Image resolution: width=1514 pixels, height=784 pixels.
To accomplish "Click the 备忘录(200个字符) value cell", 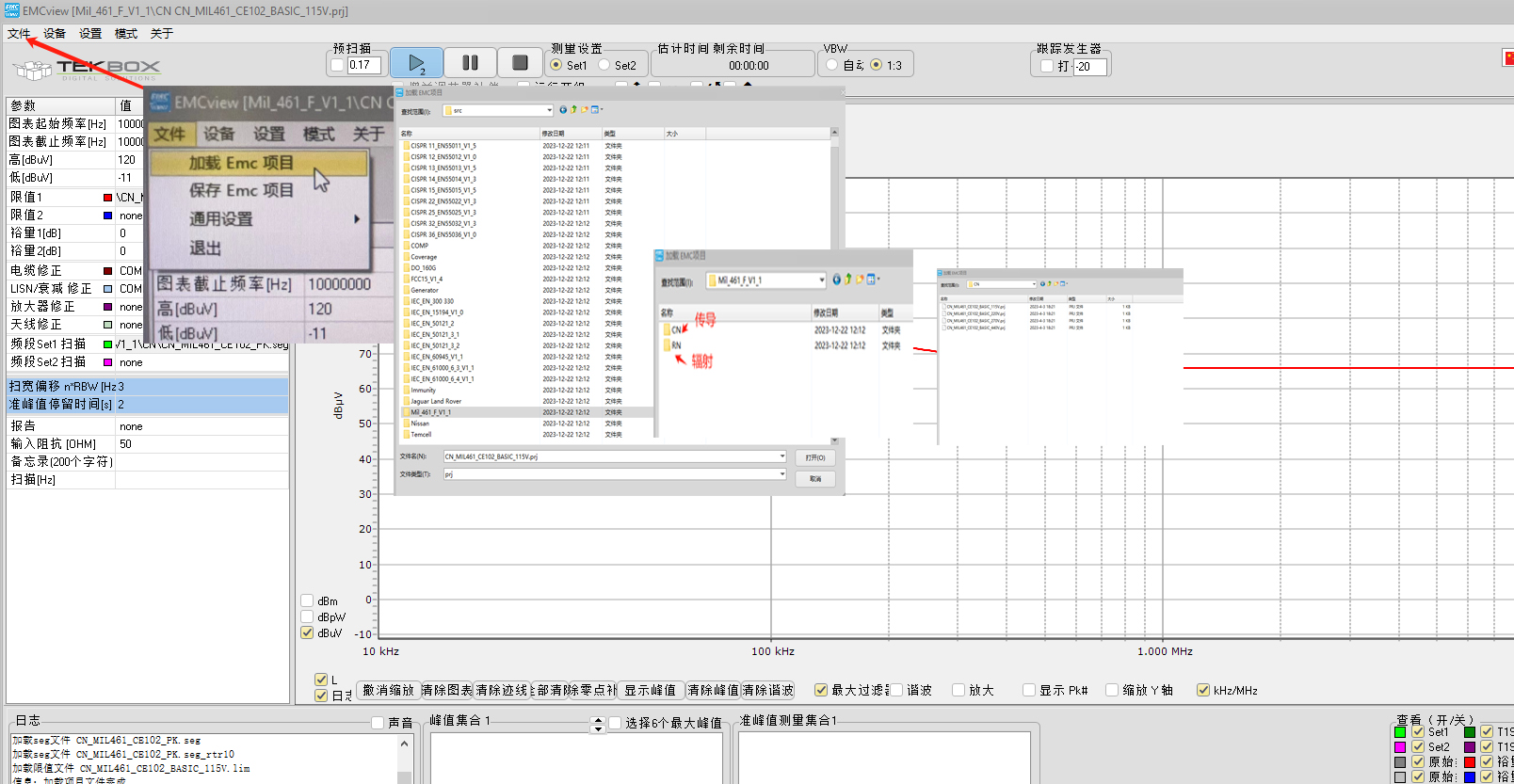I will (x=201, y=462).
